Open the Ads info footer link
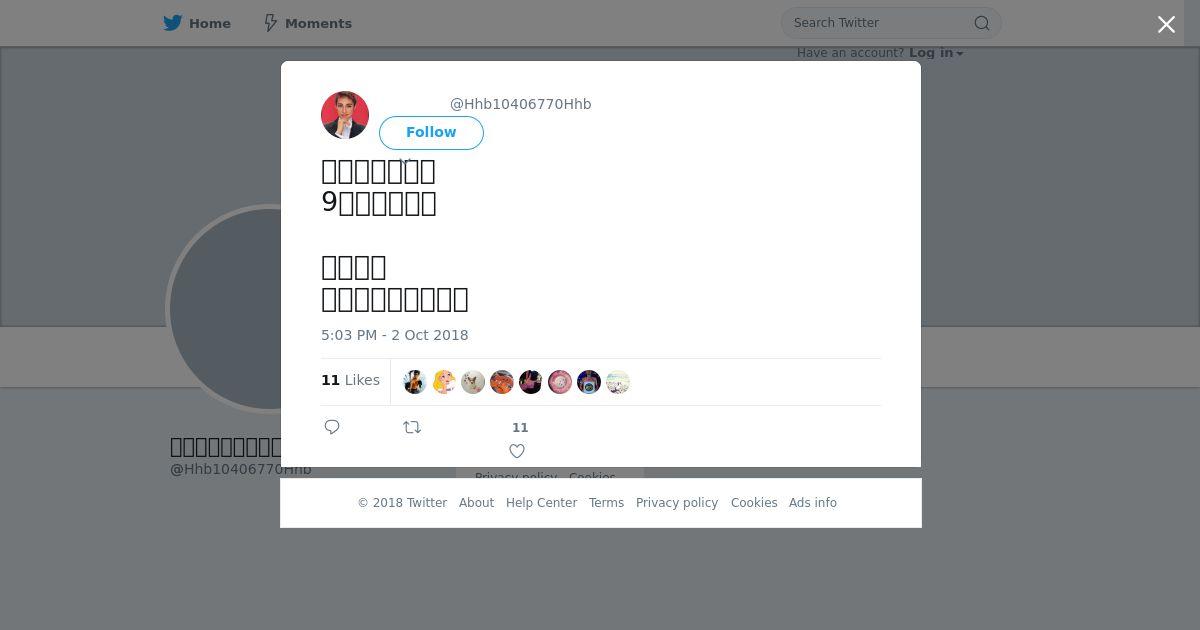1200x630 pixels. (813, 503)
